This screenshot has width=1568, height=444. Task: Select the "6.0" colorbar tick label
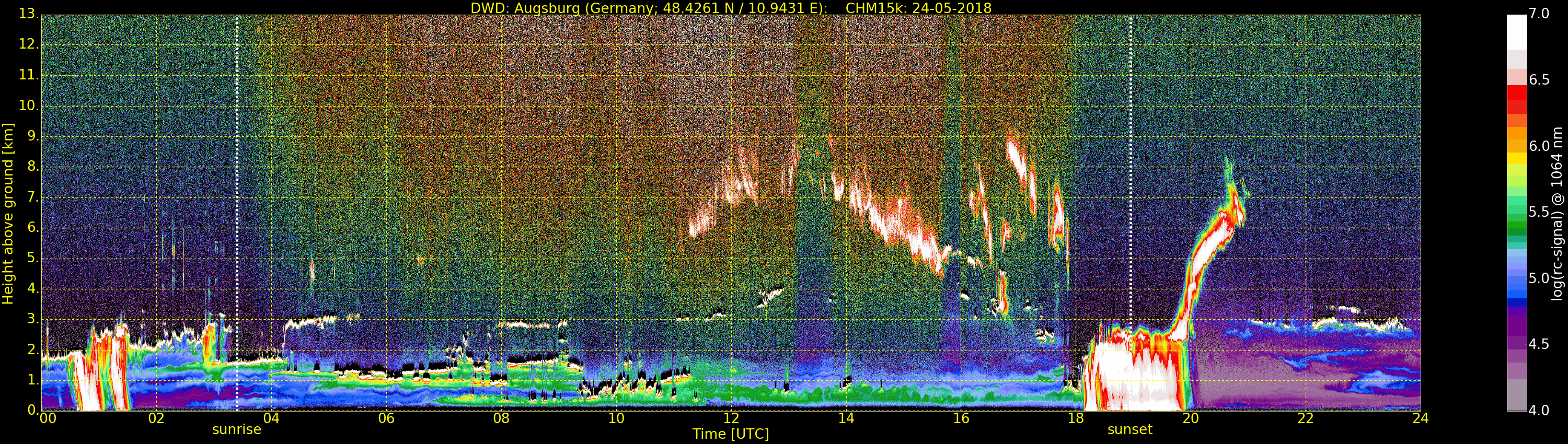tap(1540, 146)
